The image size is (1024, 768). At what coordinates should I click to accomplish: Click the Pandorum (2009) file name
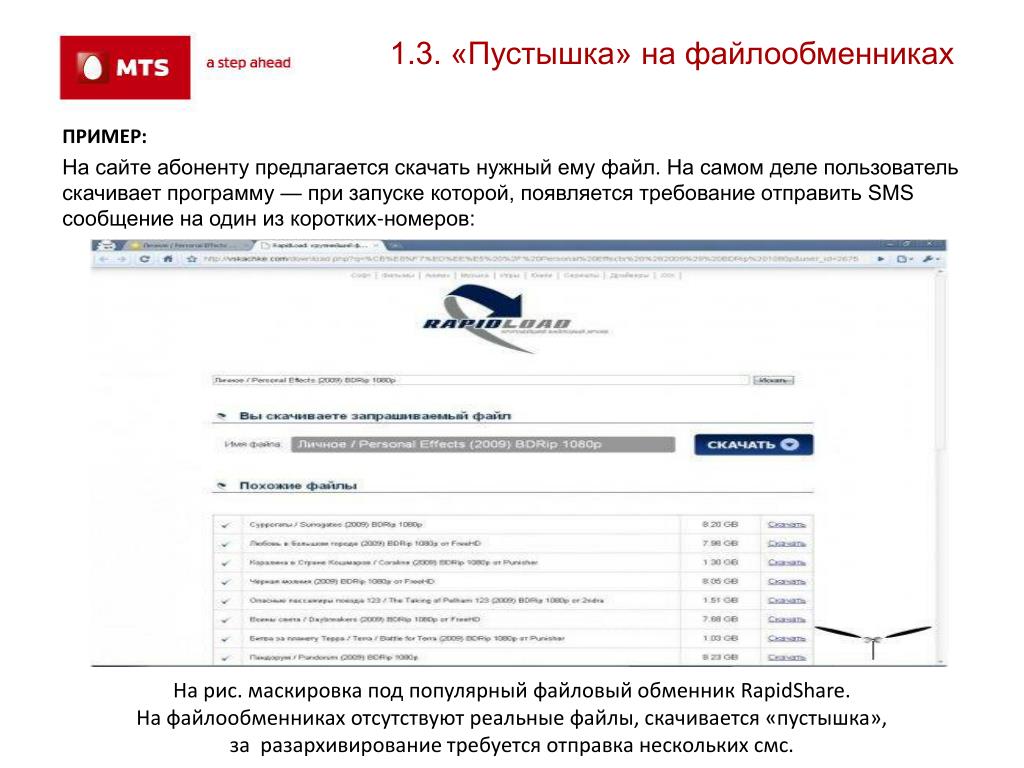pos(334,657)
